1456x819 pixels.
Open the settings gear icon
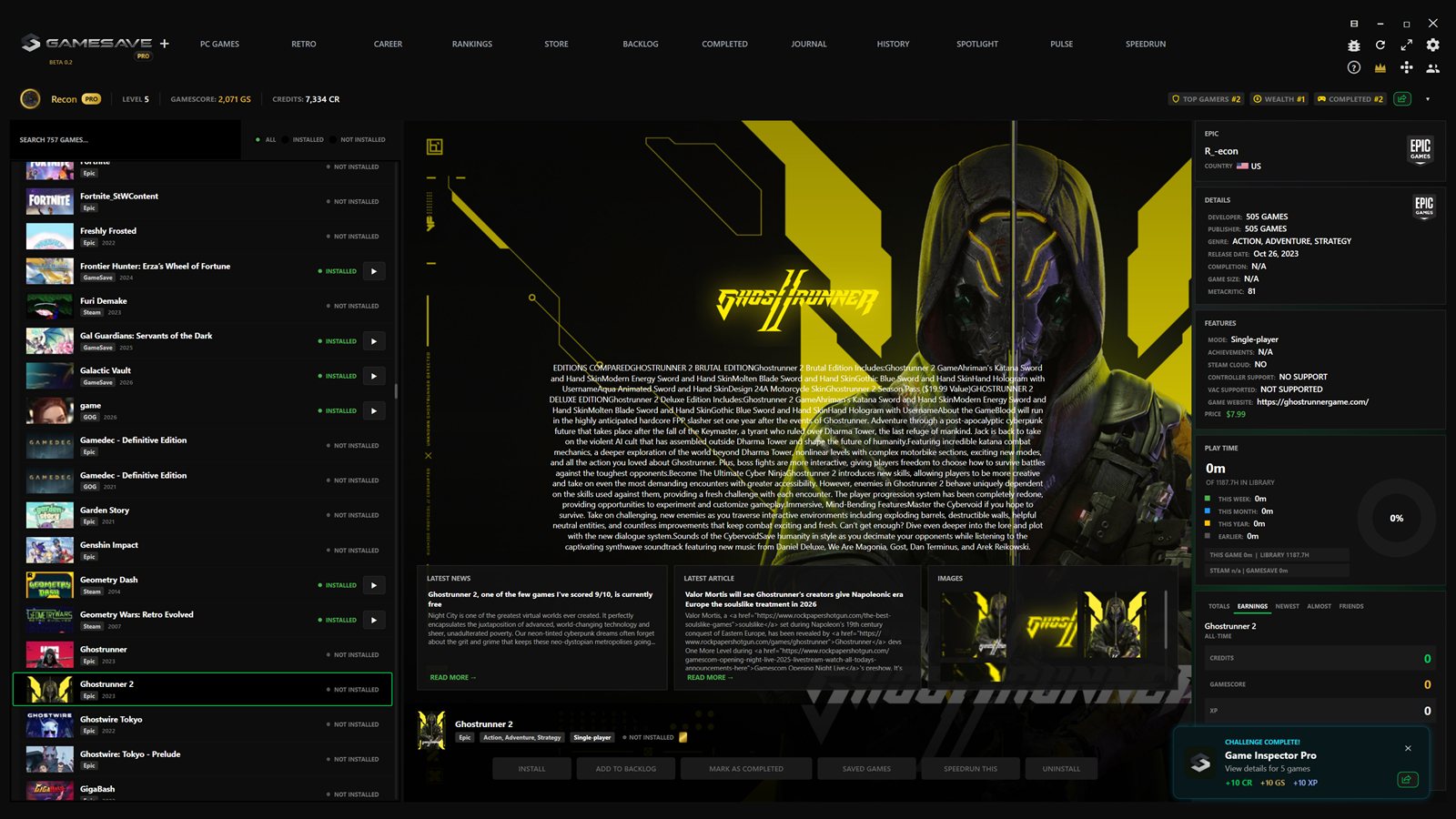1432,45
